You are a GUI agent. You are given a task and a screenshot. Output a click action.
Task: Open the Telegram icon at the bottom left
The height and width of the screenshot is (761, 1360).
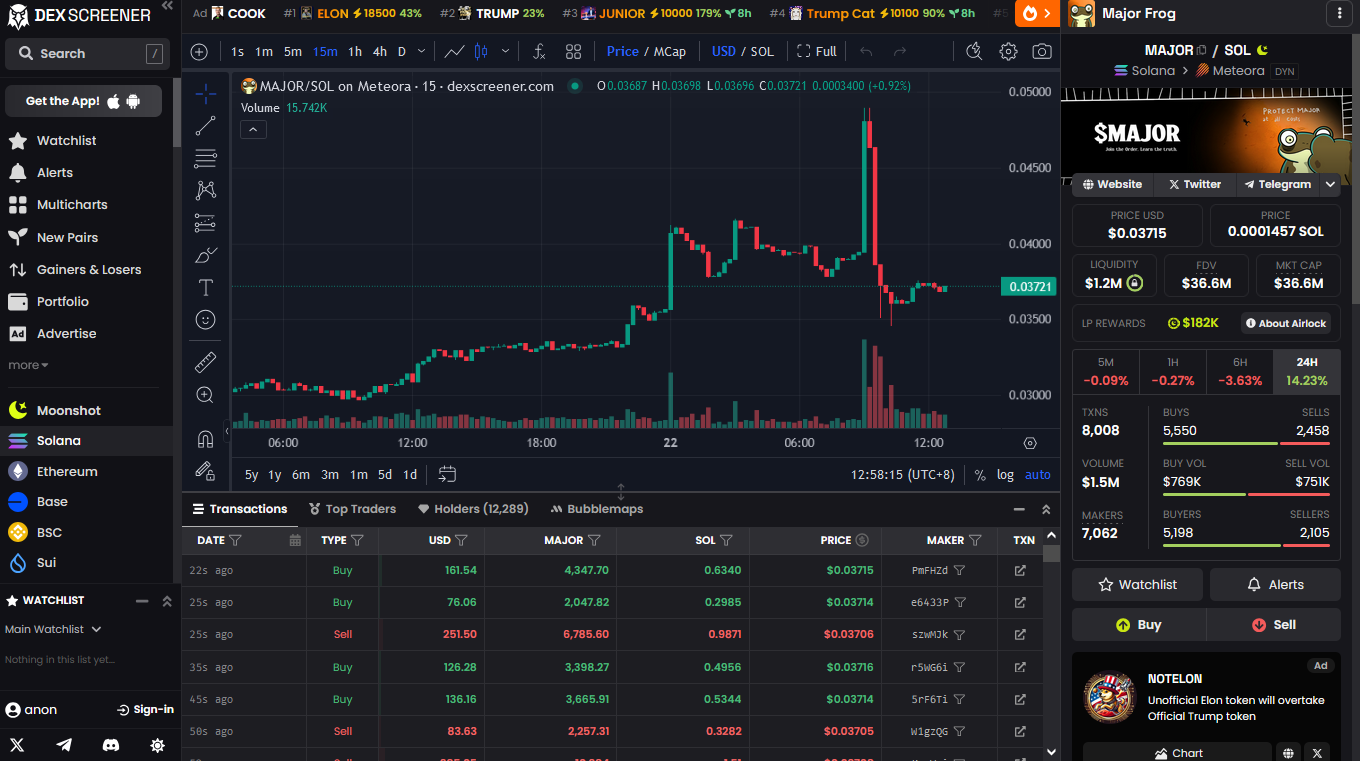tap(64, 745)
